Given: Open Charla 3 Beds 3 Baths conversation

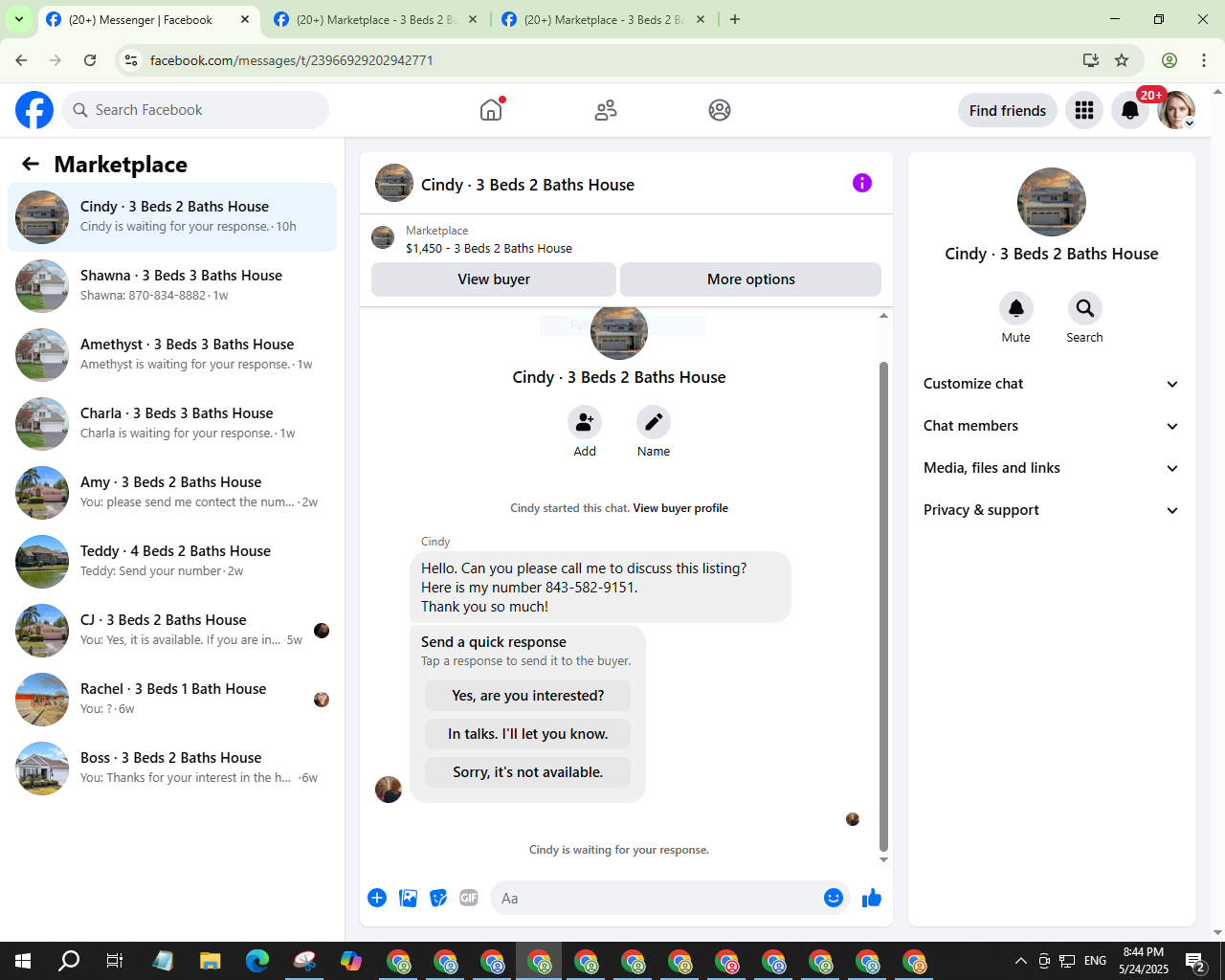Looking at the screenshot, I should tap(172, 424).
